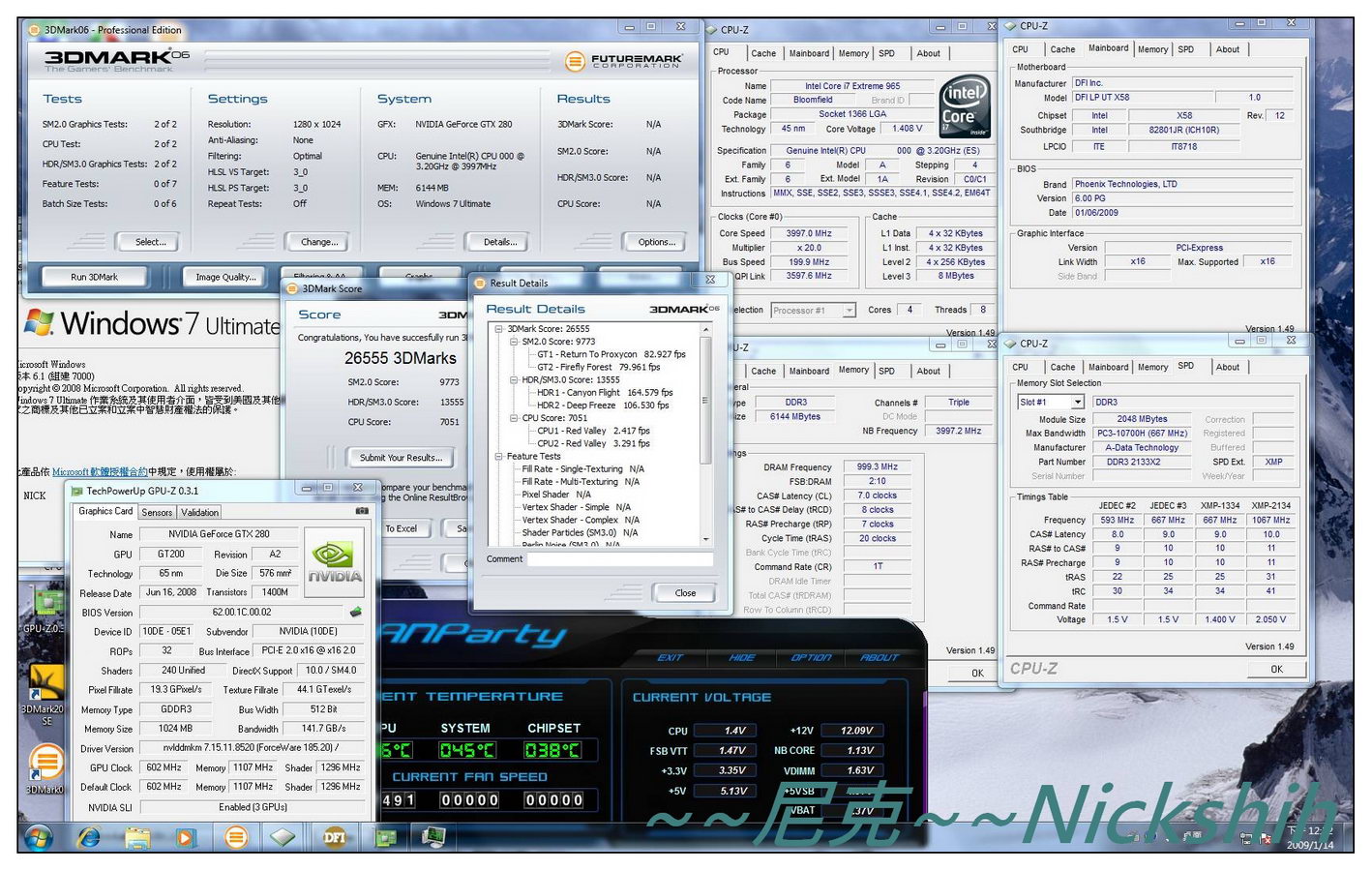Viewport: 1372px width, 871px height.
Task: Click the Options... results button
Action: 657,242
